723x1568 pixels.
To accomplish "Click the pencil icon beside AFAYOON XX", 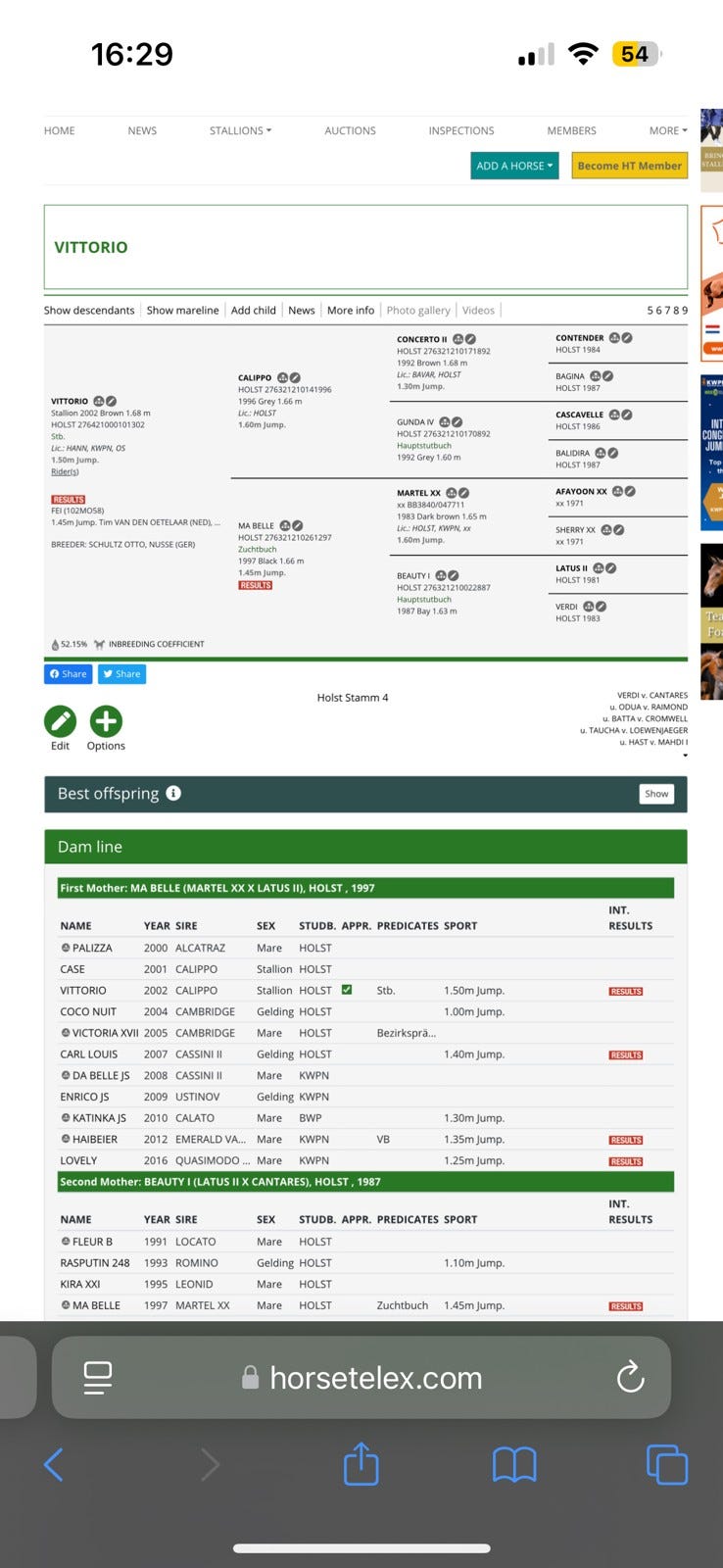I will pos(631,491).
